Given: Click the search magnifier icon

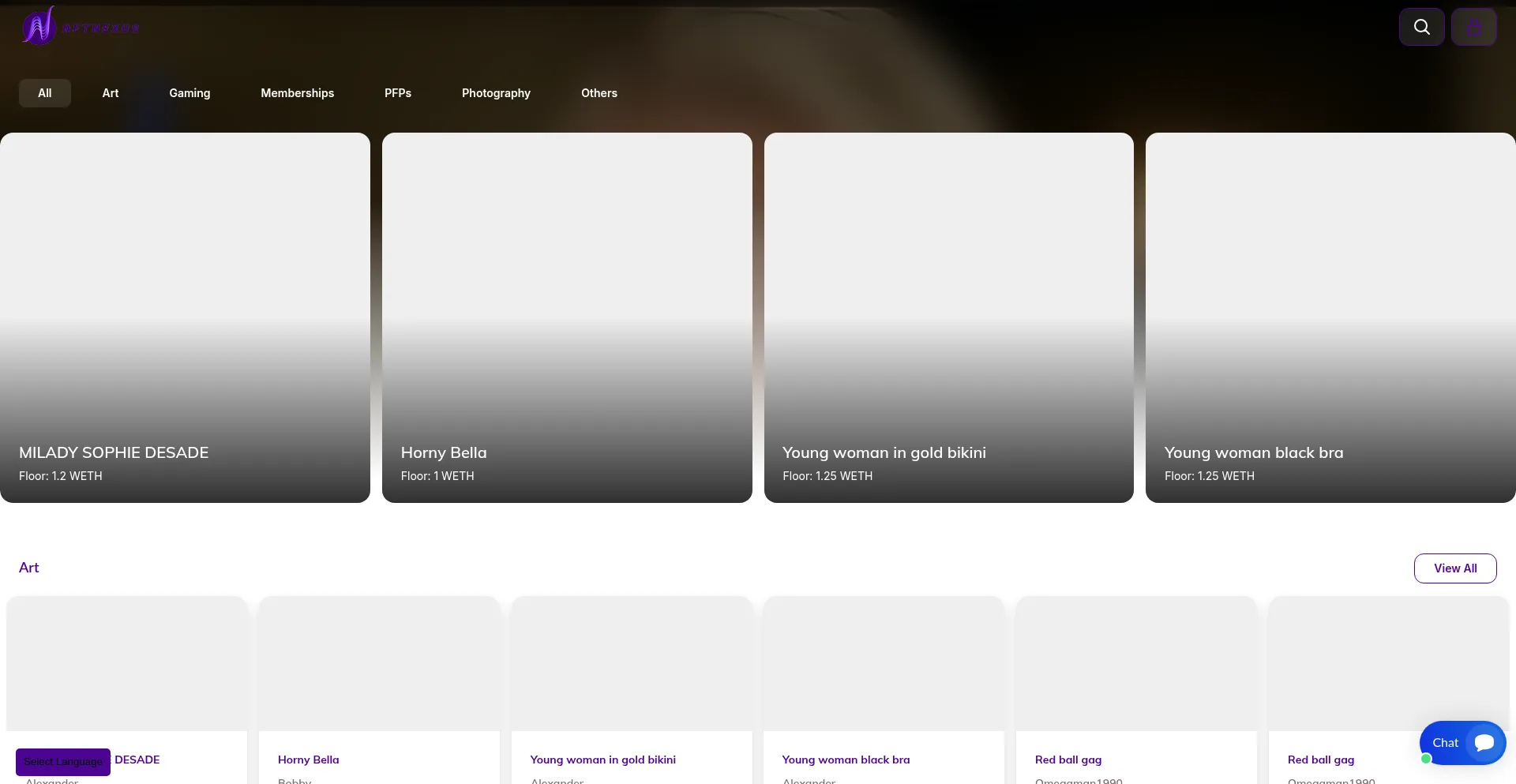Looking at the screenshot, I should tap(1421, 27).
